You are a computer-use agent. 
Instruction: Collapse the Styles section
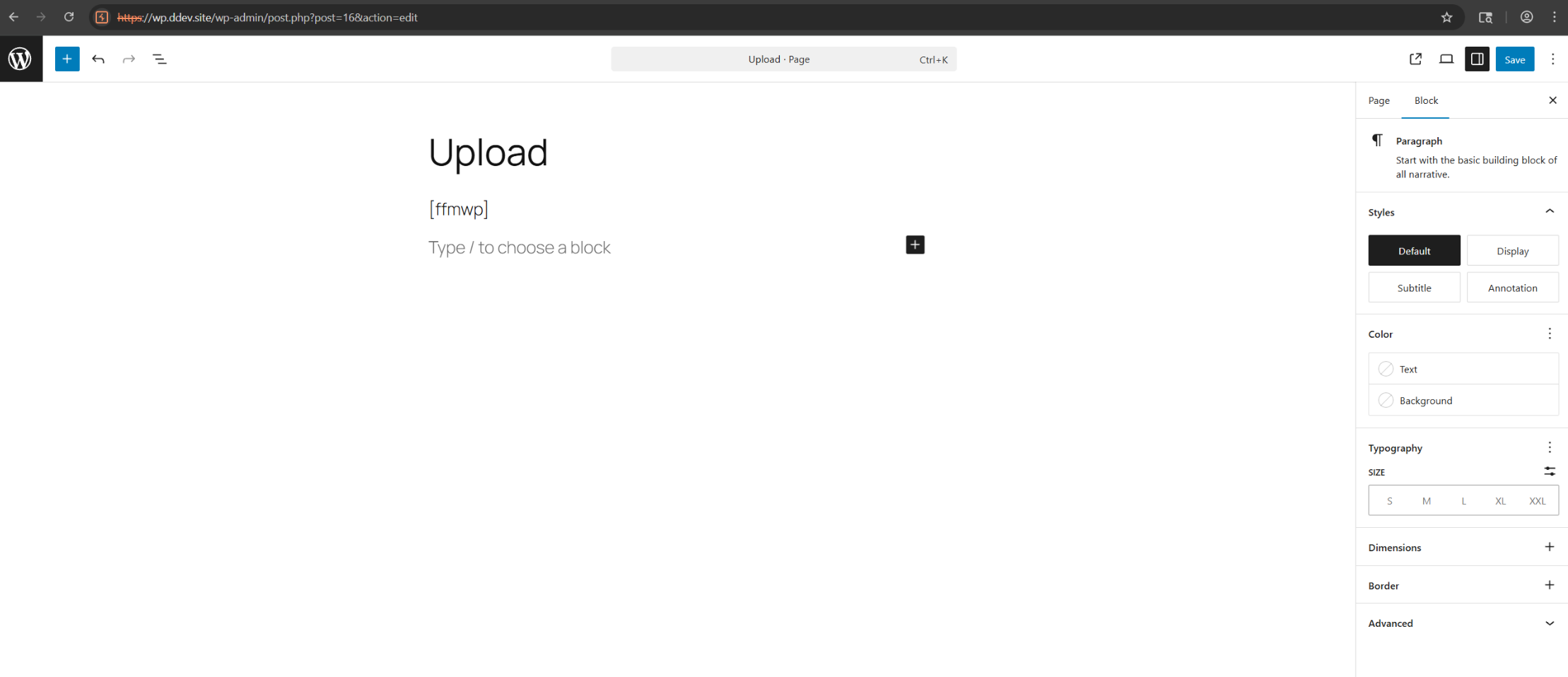[1549, 212]
